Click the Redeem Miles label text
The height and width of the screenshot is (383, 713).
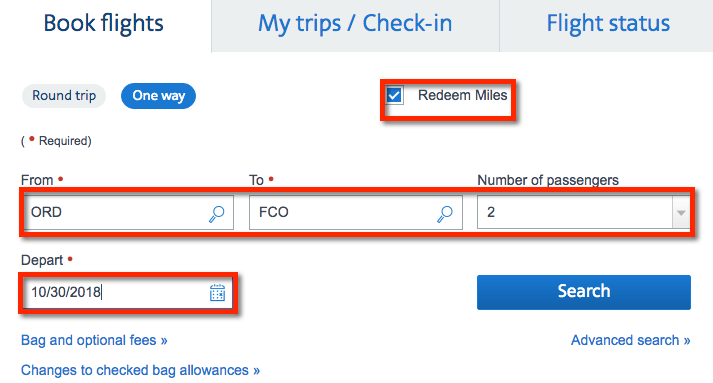click(x=462, y=95)
